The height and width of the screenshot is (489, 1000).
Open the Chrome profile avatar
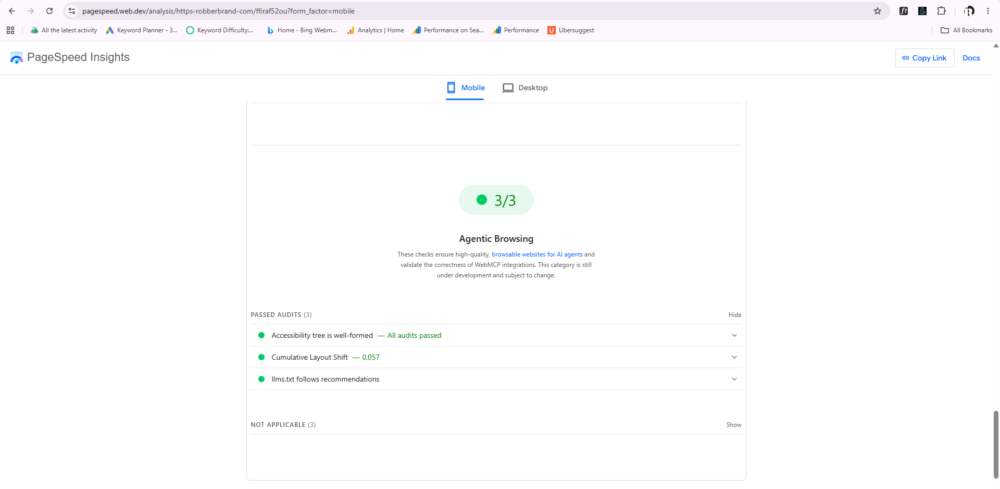point(969,11)
